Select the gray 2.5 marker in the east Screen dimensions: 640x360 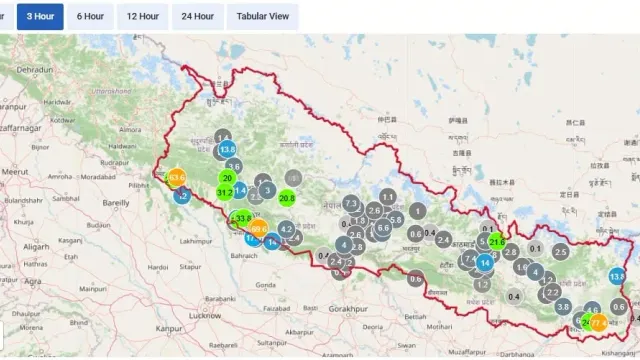pos(561,252)
